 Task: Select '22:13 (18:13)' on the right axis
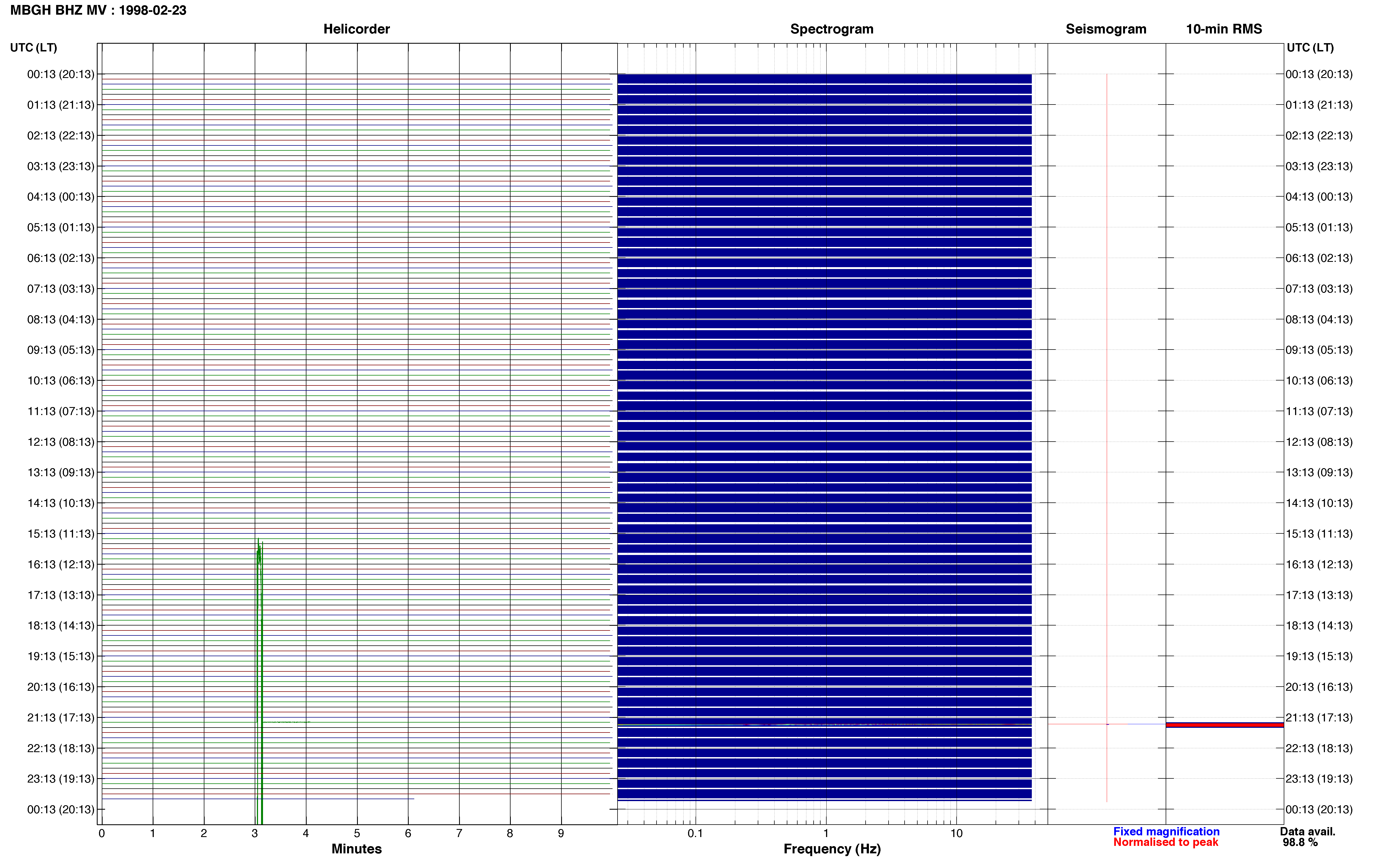coord(1319,748)
